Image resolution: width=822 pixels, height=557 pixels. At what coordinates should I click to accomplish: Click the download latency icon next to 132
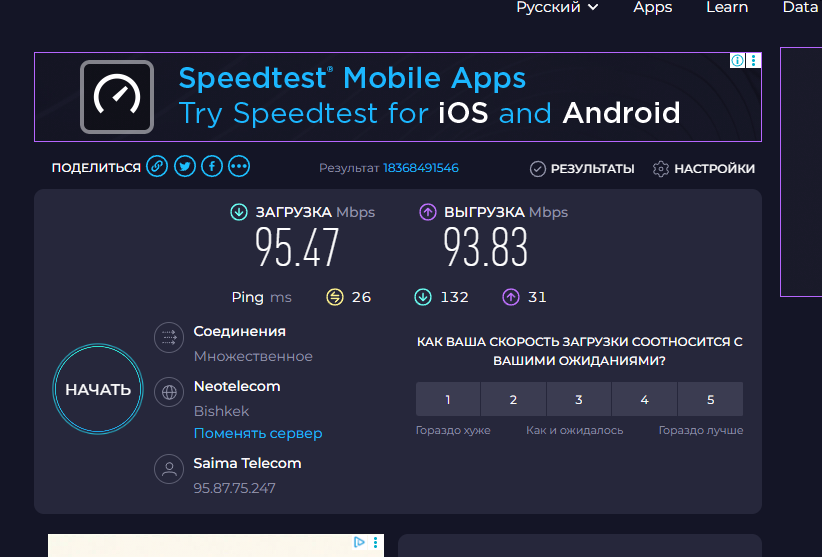[x=423, y=297]
